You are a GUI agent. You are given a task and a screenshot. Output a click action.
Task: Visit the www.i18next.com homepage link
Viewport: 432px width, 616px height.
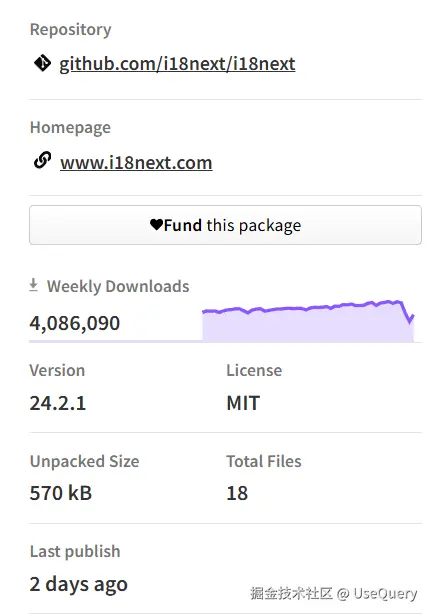click(x=136, y=162)
